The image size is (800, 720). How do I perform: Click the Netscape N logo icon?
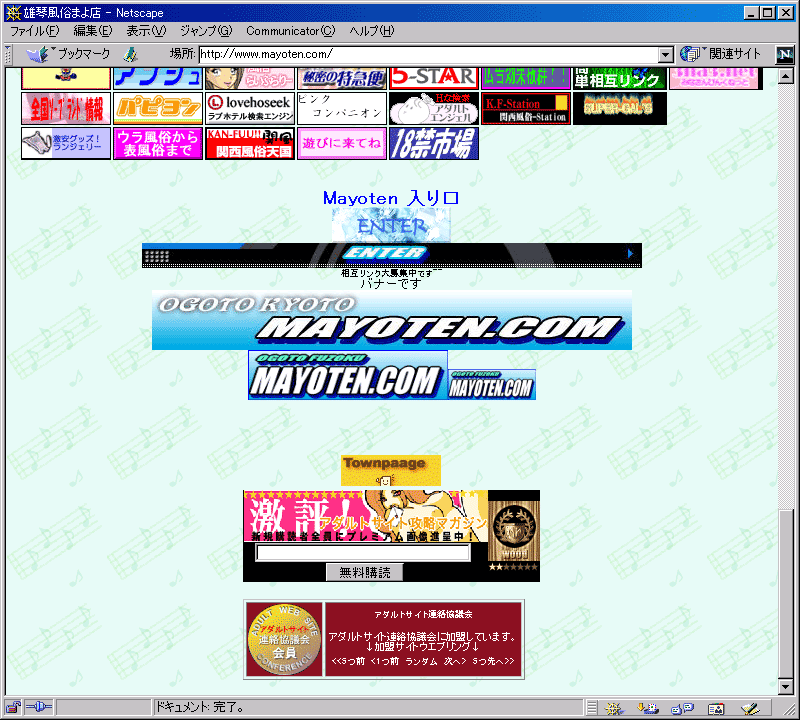pyautogui.click(x=785, y=55)
